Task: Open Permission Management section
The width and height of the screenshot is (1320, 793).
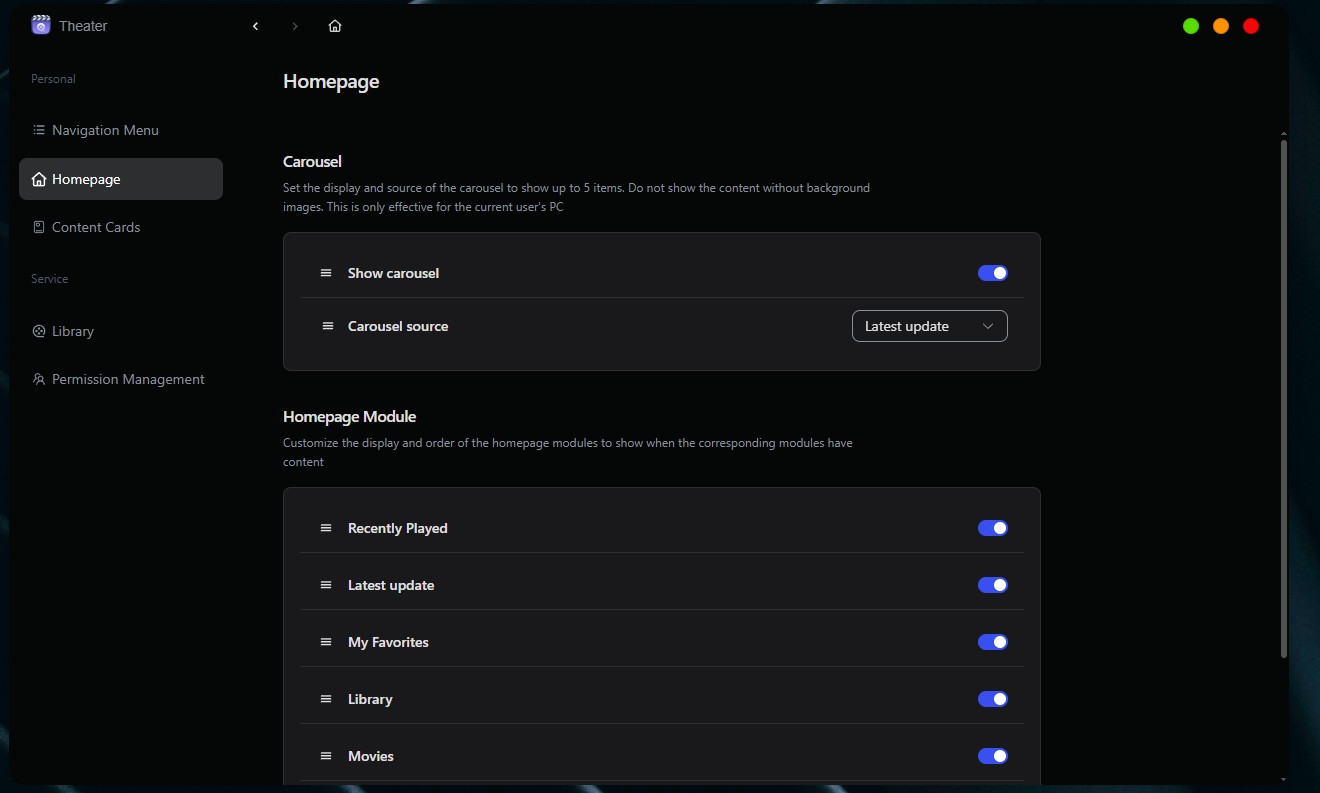Action: click(121, 379)
